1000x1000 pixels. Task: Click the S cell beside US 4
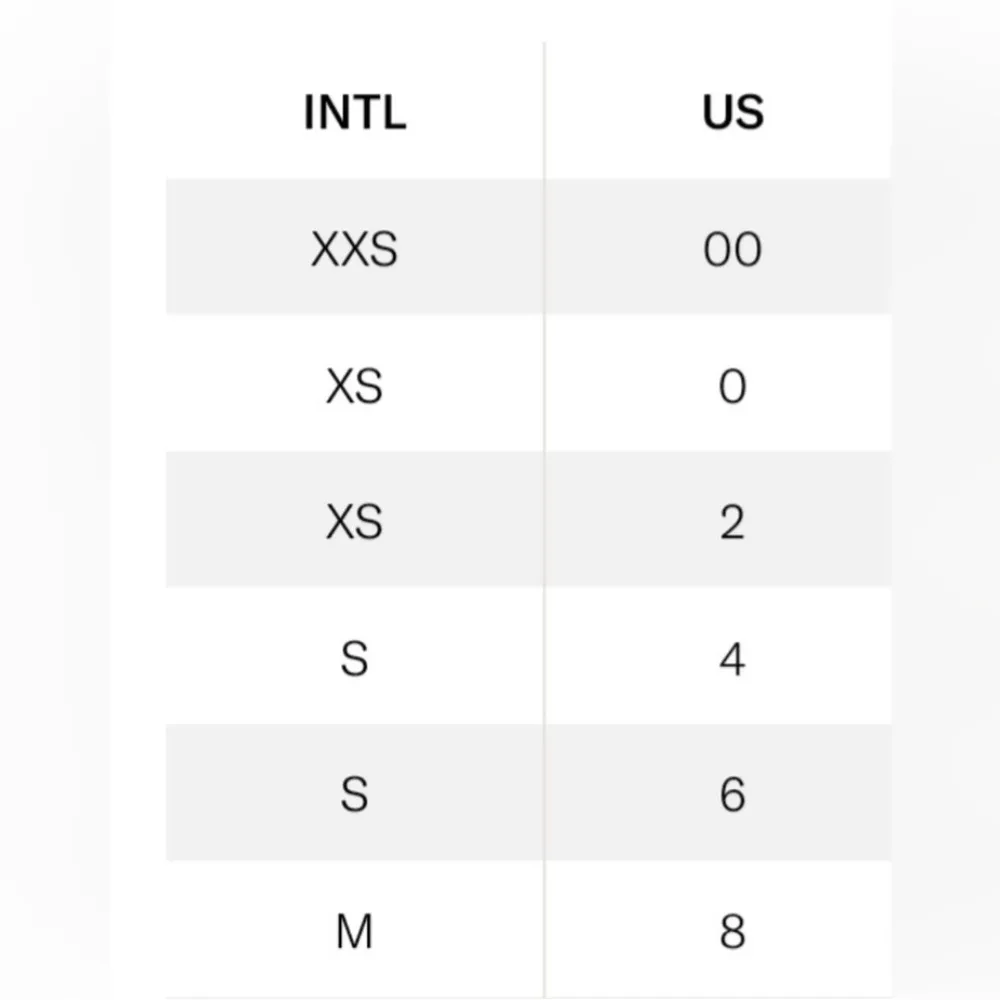355,658
